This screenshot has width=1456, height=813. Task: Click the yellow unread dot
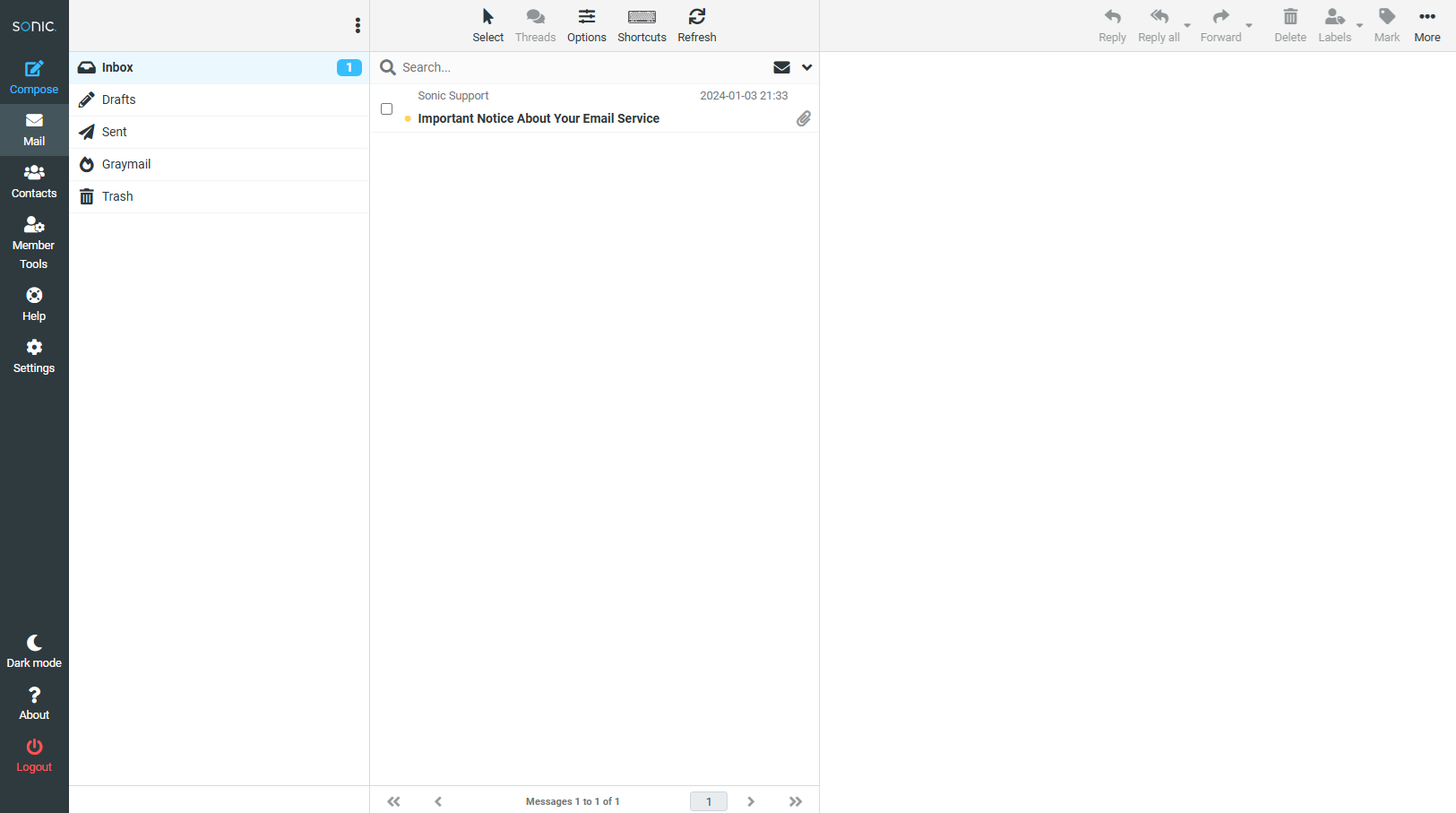coord(408,118)
